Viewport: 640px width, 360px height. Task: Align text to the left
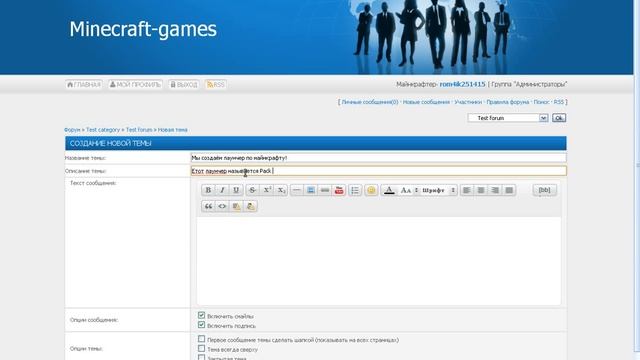coord(467,190)
